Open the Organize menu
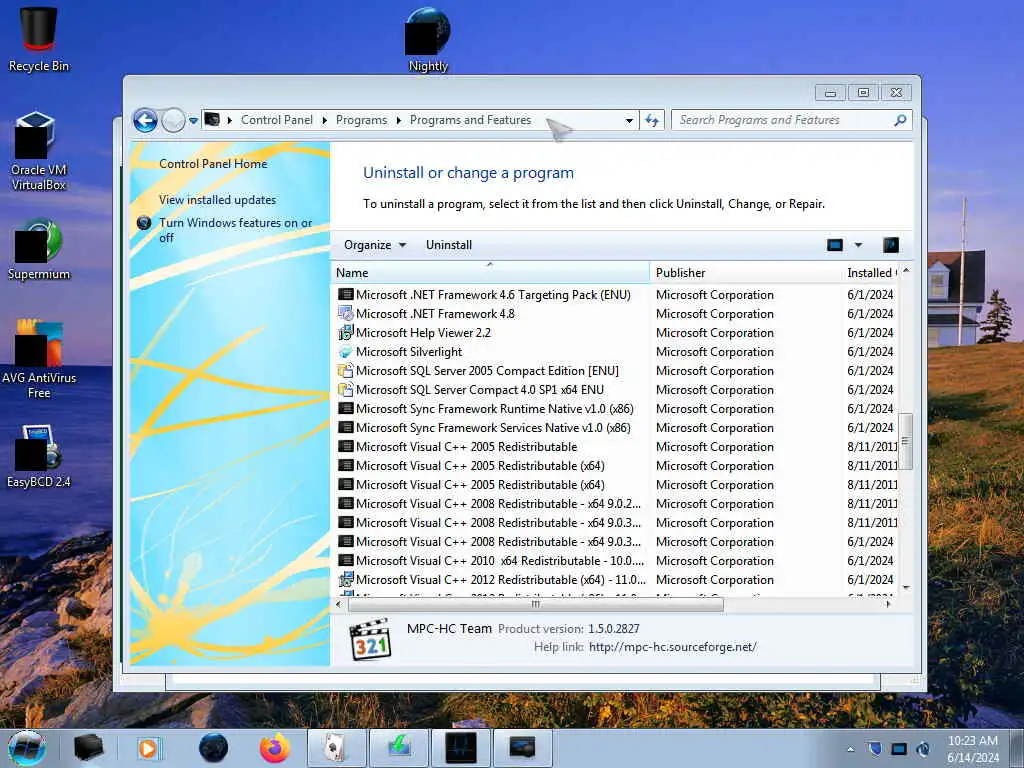This screenshot has height=768, width=1024. coord(375,245)
